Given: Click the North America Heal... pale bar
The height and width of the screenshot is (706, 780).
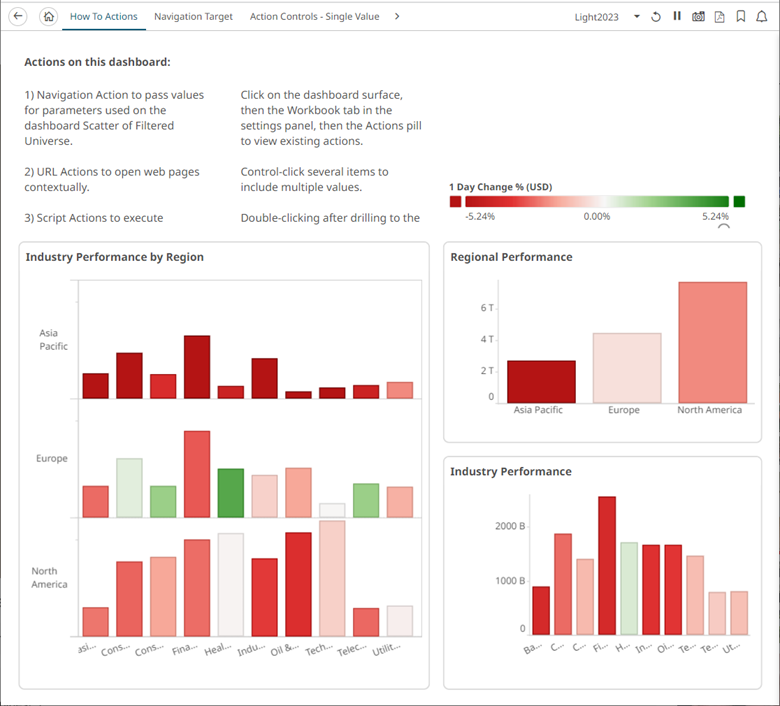Looking at the screenshot, I should tap(231, 585).
